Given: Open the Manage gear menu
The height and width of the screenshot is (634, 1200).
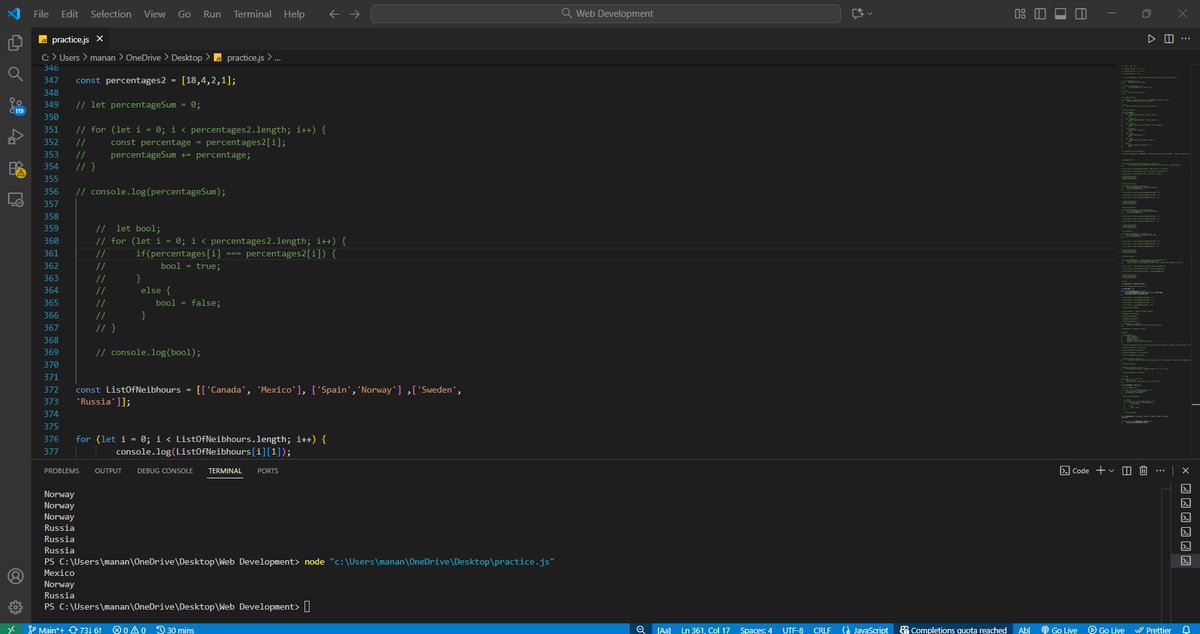Looking at the screenshot, I should click(15, 607).
